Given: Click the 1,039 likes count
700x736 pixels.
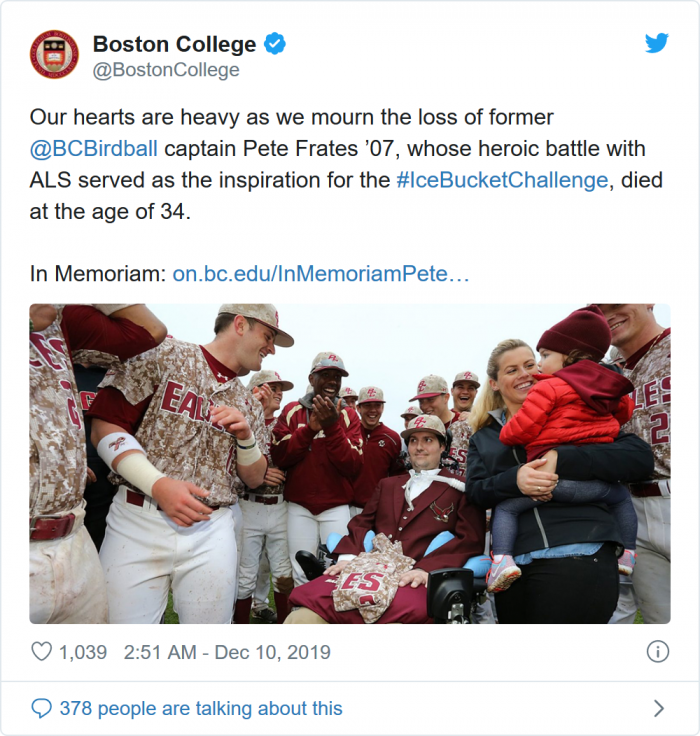Looking at the screenshot, I should [83, 652].
